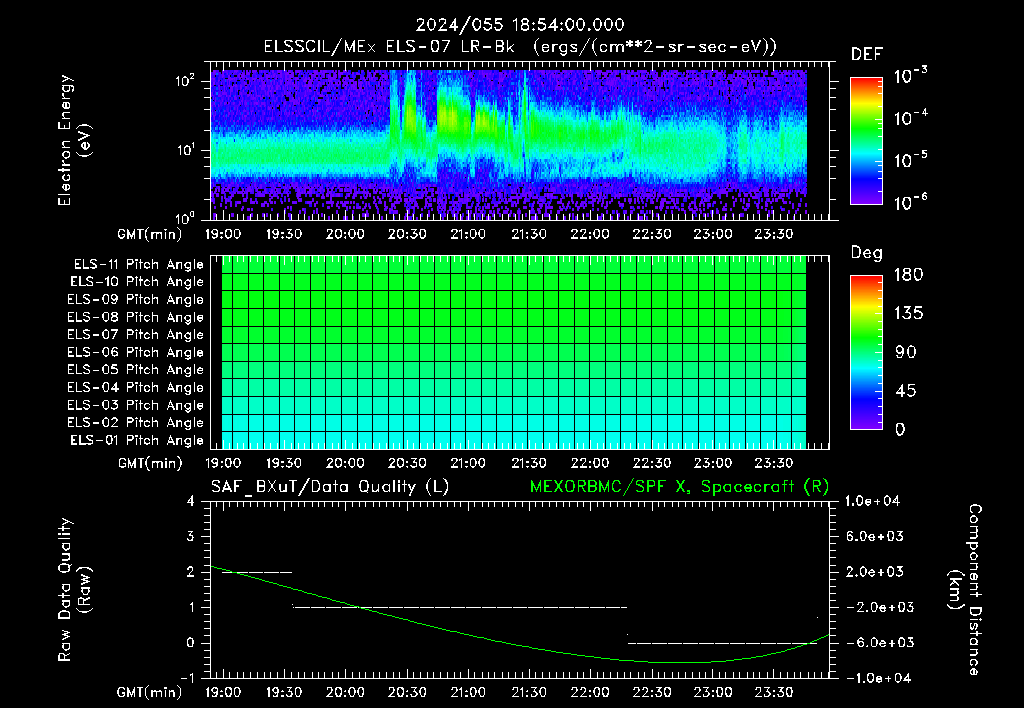Select the ELS-03 Pitch Angle label

pyautogui.click(x=135, y=405)
